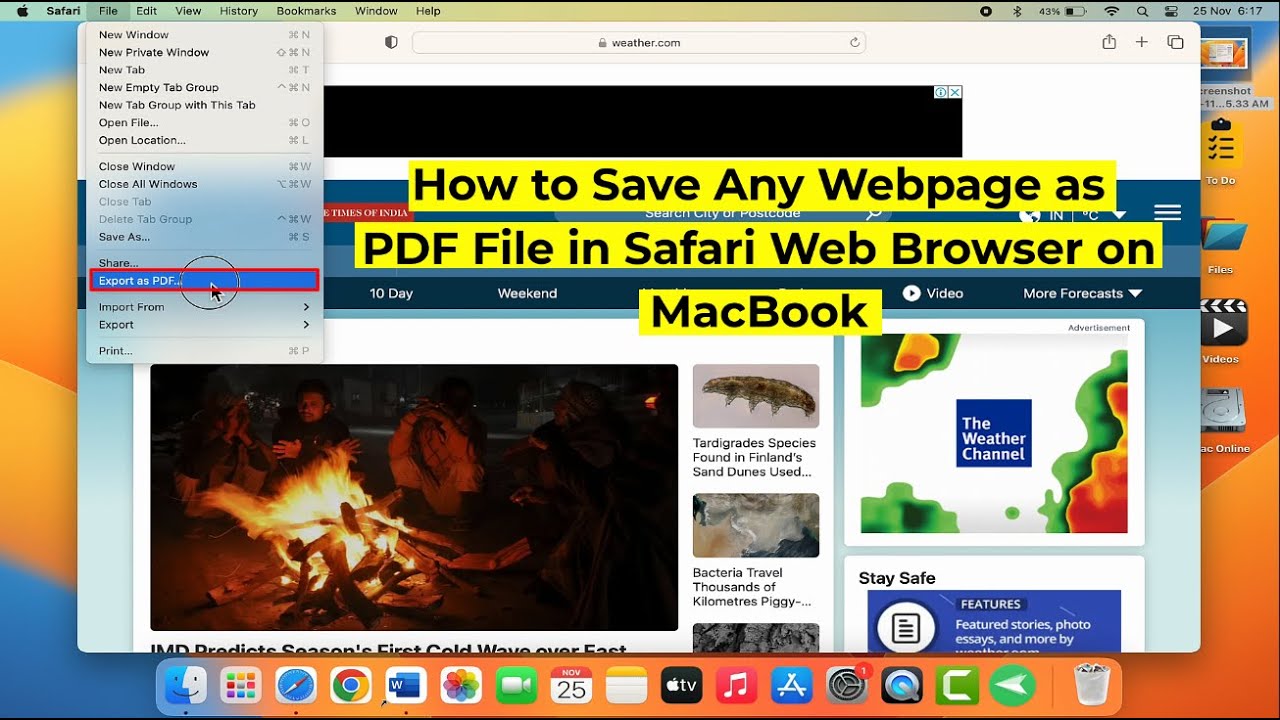Select Export as PDF... entry
The image size is (1280, 720).
pyautogui.click(x=204, y=281)
